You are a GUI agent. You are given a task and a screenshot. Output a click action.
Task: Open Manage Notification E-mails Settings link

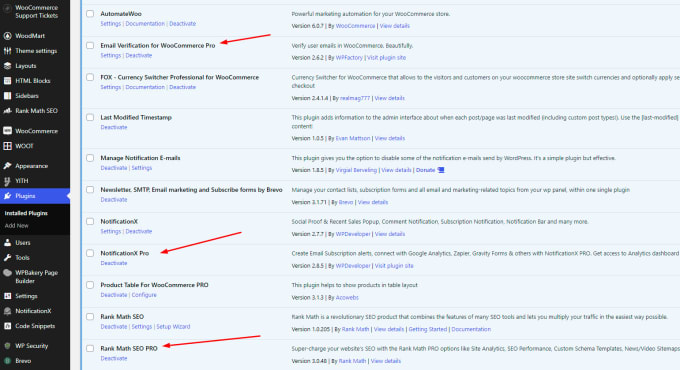click(142, 168)
